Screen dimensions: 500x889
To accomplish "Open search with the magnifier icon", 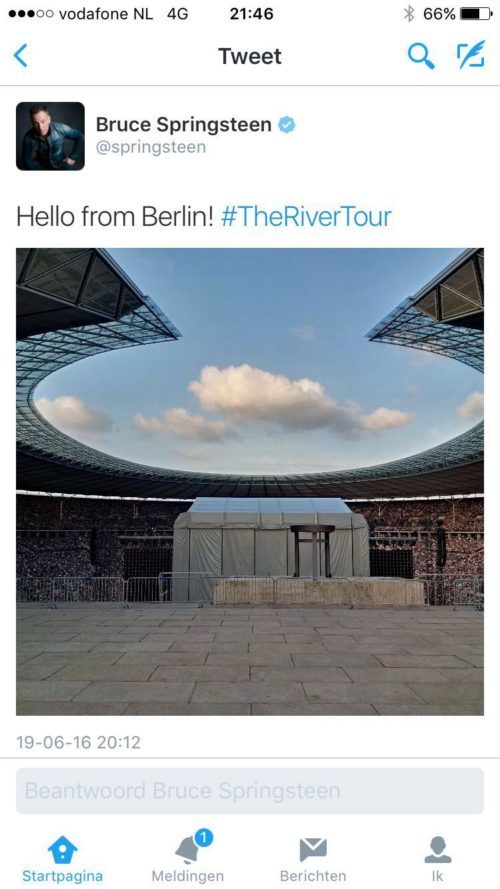I will click(x=421, y=56).
